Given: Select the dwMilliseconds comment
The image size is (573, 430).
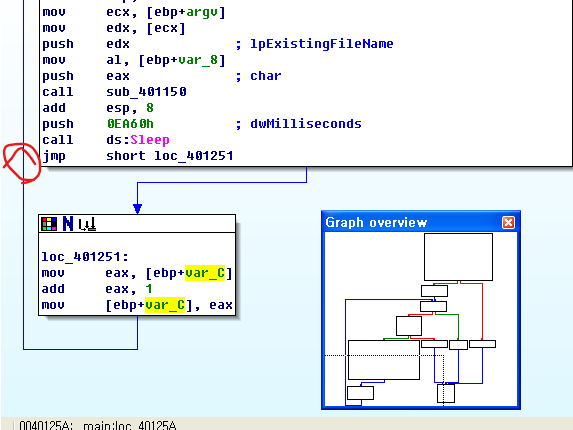Looking at the screenshot, I should click(306, 124).
